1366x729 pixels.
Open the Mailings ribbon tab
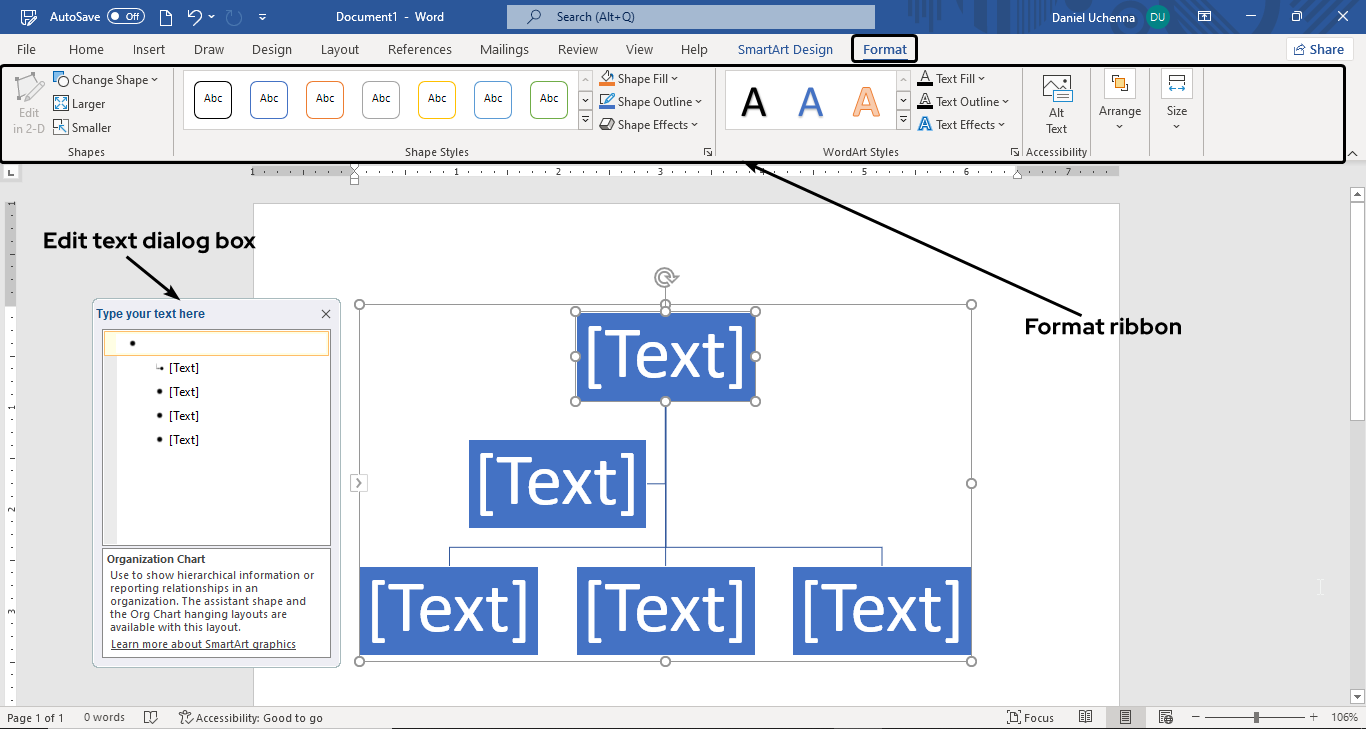(x=504, y=48)
